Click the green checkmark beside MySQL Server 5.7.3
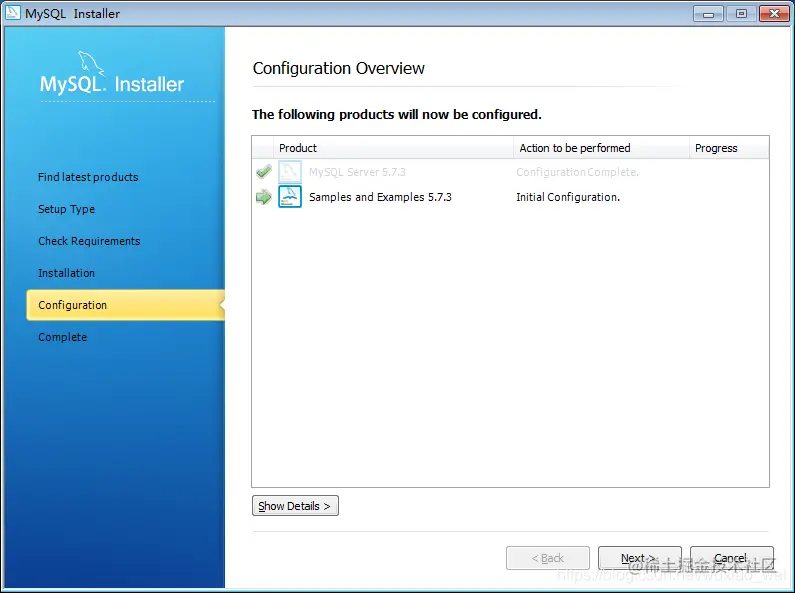795x593 pixels. coord(264,172)
